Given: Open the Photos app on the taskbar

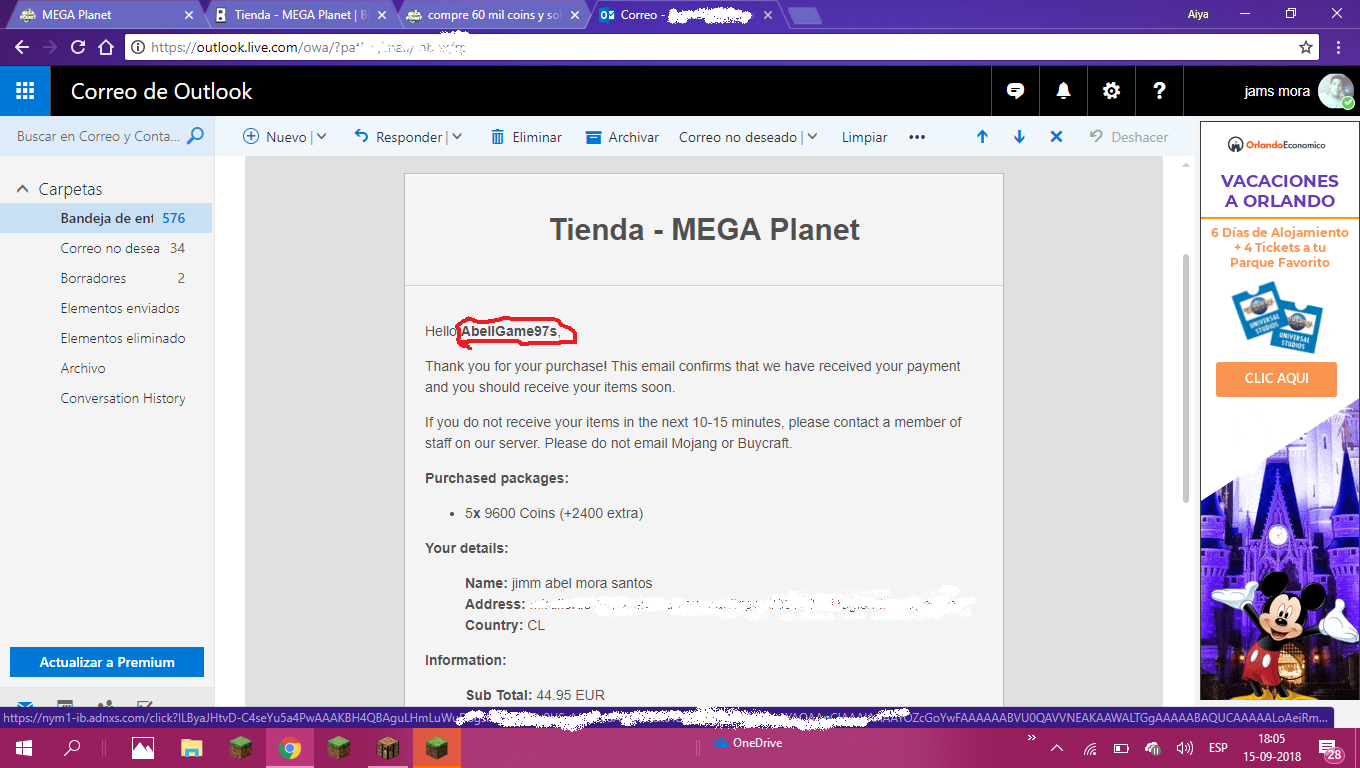Looking at the screenshot, I should [143, 748].
